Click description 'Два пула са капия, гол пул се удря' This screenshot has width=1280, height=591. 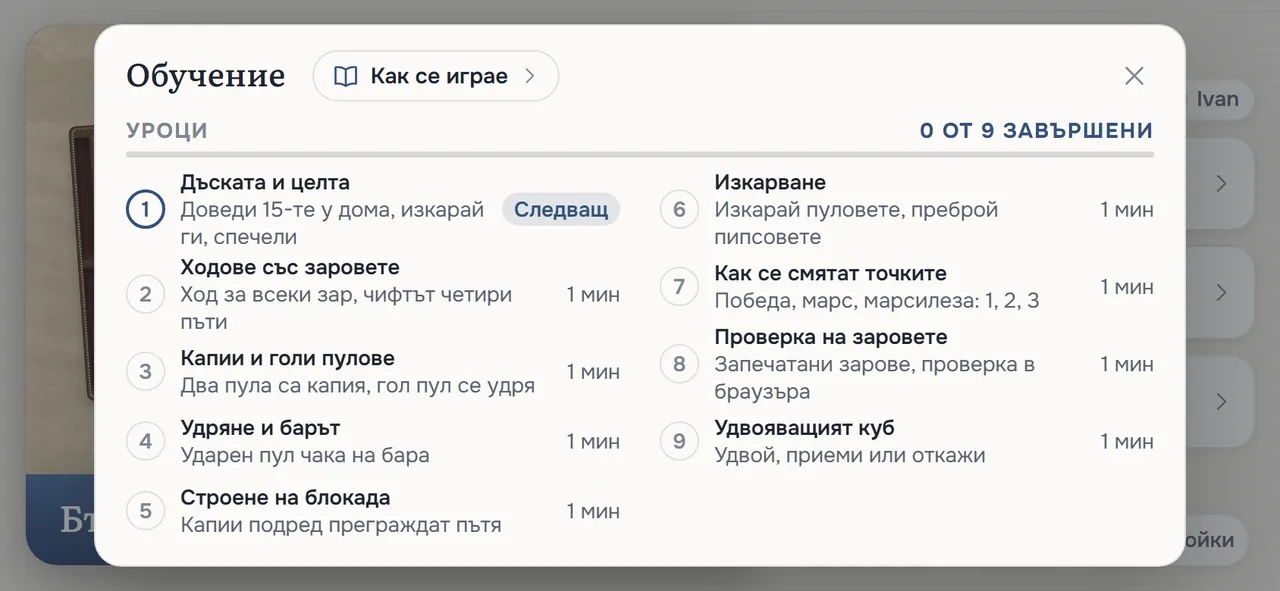[358, 386]
